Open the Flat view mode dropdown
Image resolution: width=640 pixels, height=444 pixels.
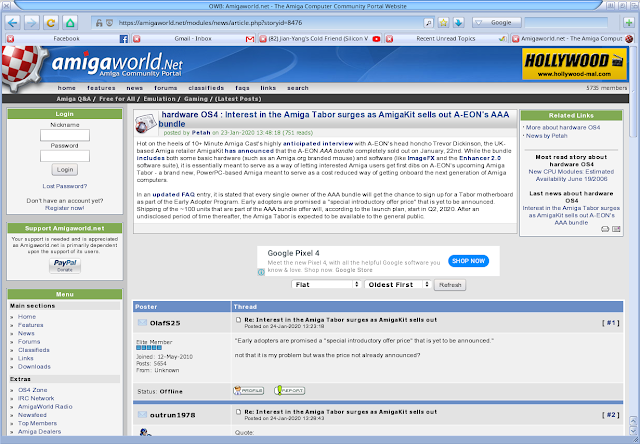click(x=326, y=284)
